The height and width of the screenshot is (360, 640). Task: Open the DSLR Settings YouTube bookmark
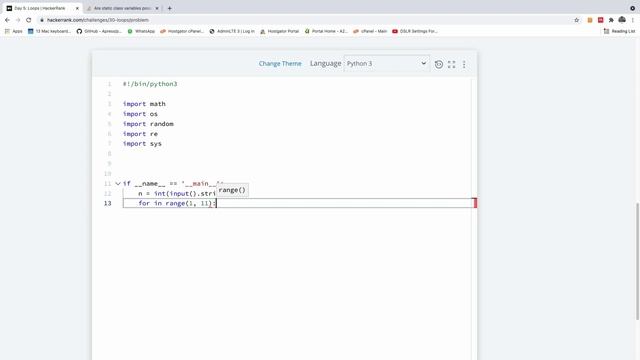(415, 31)
